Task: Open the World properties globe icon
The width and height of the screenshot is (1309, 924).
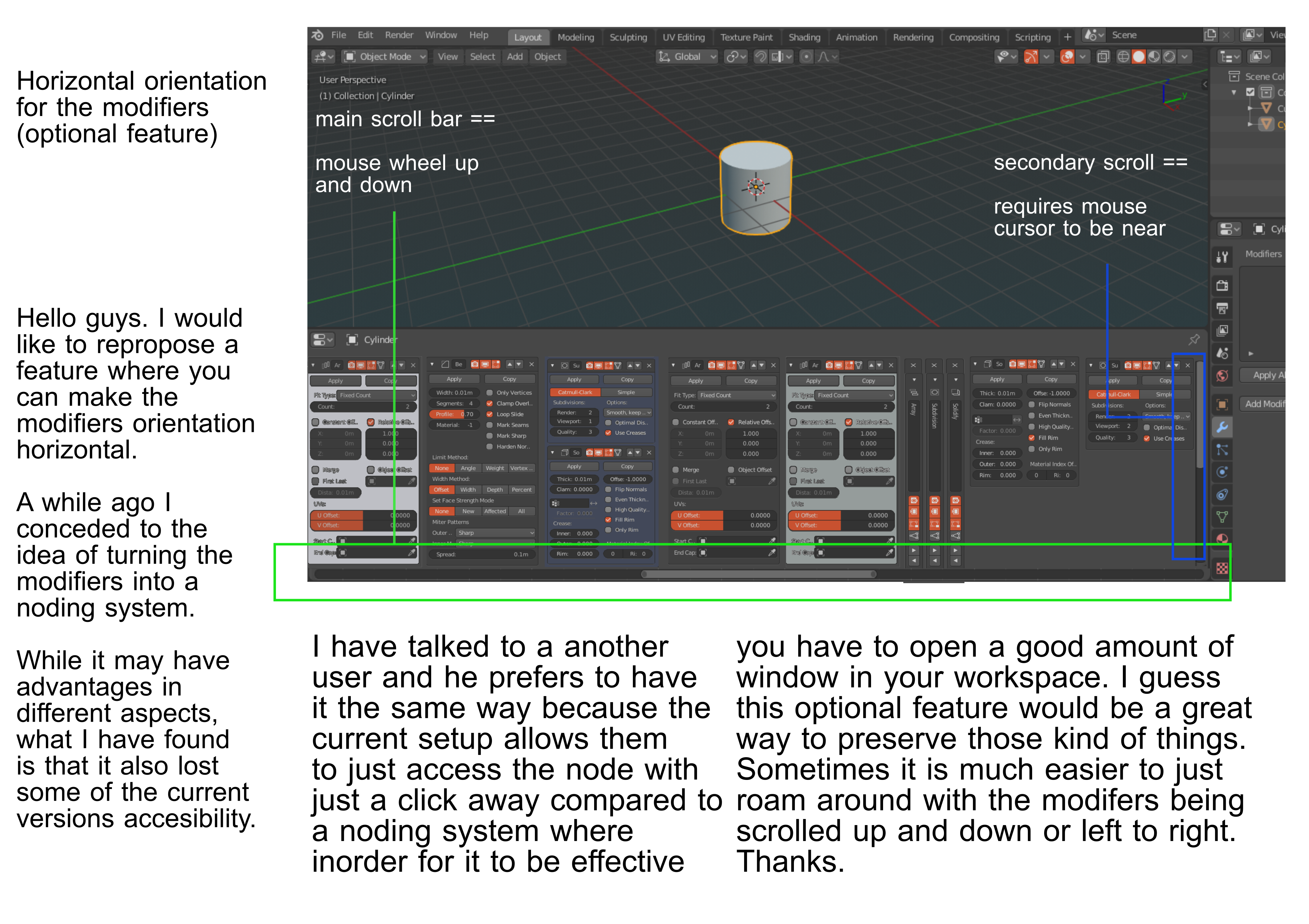Action: pos(1222,376)
